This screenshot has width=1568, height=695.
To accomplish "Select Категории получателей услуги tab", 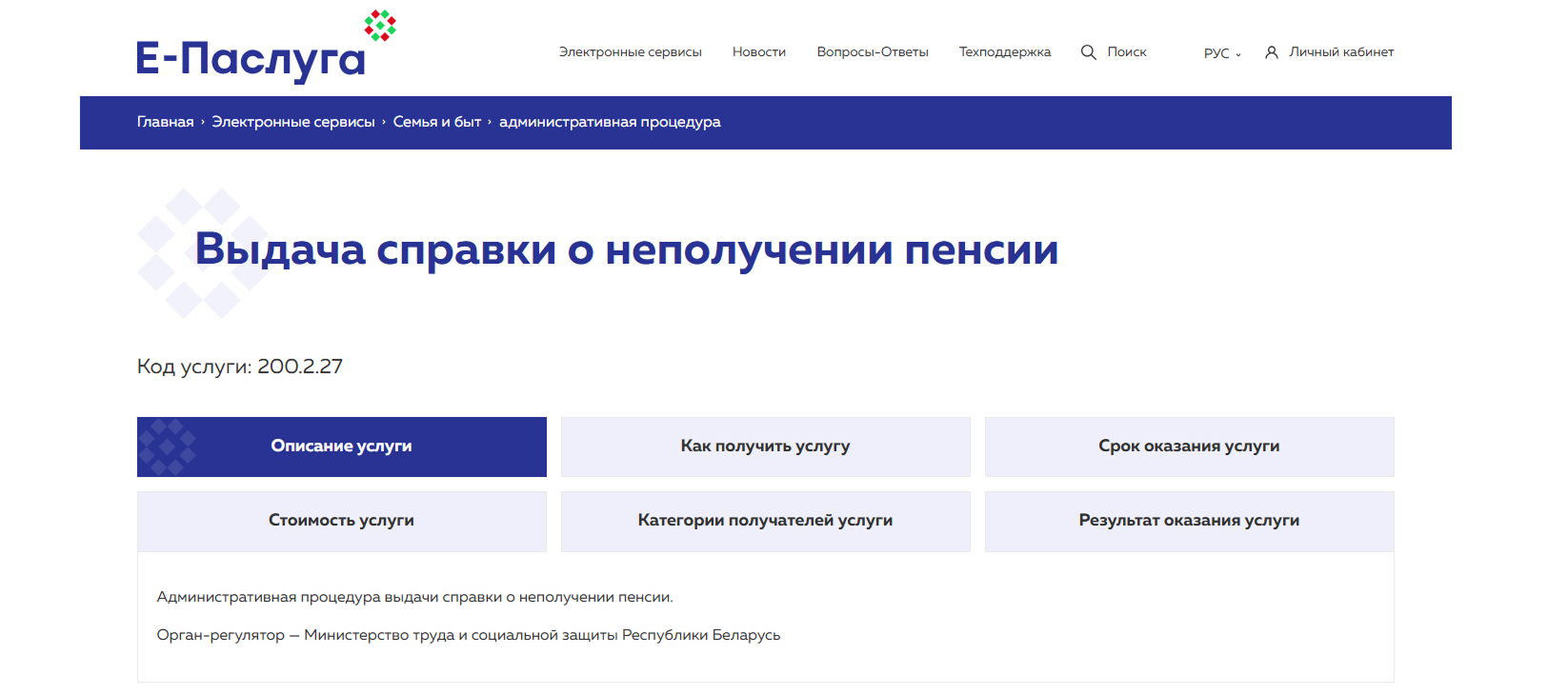I will coord(765,521).
